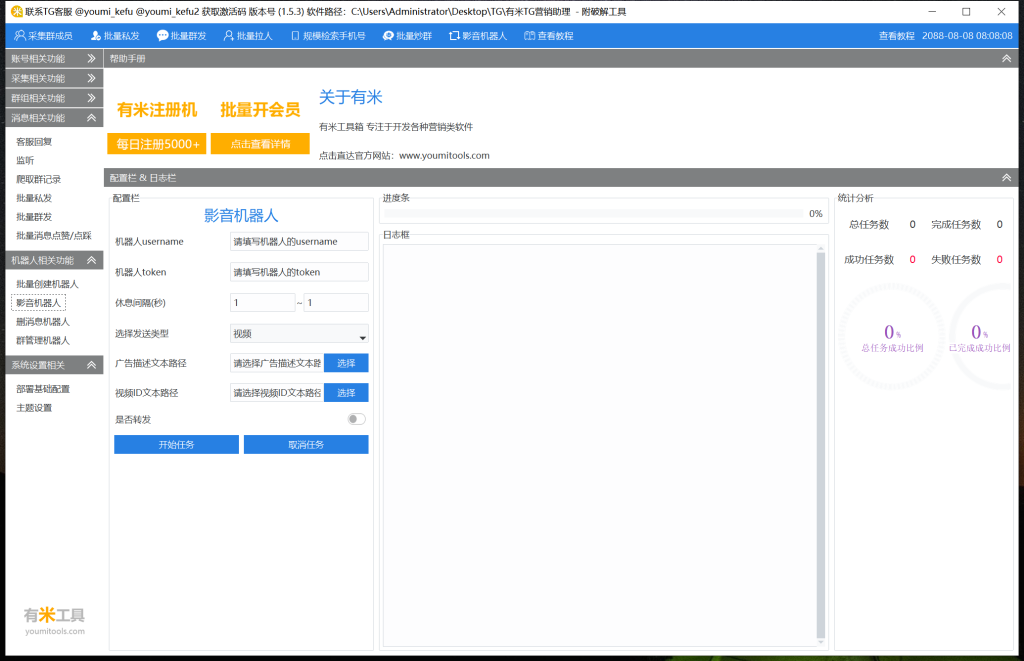Open the 批量群发 toolbar item

182,36
